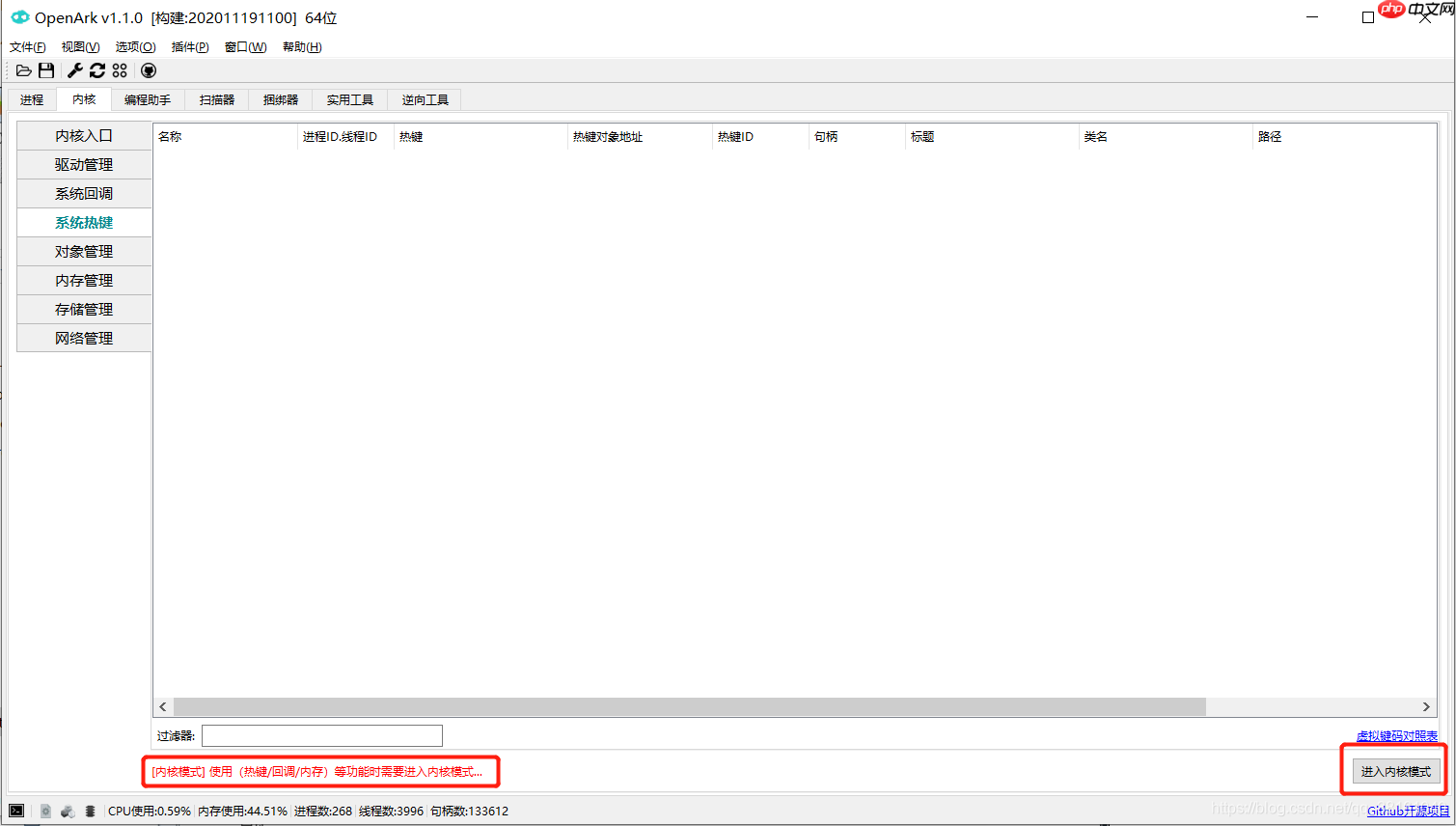The height and width of the screenshot is (826, 1456).
Task: Select 驱动管理 in the left sidebar
Action: [x=84, y=164]
